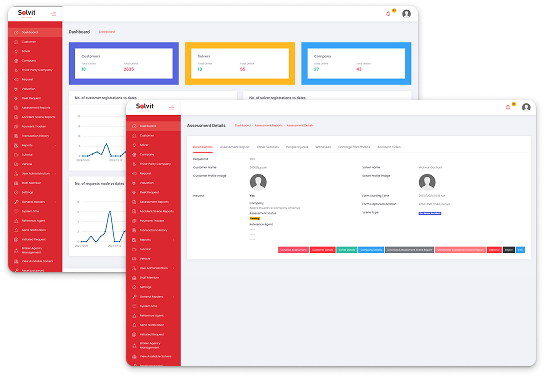Toggle sidebar hamburger in Assessment Details window
The width and height of the screenshot is (544, 377).
[171, 107]
